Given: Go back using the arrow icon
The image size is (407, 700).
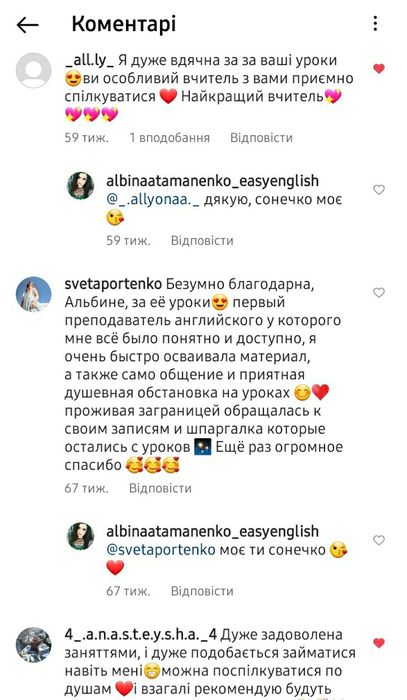Looking at the screenshot, I should [x=27, y=25].
